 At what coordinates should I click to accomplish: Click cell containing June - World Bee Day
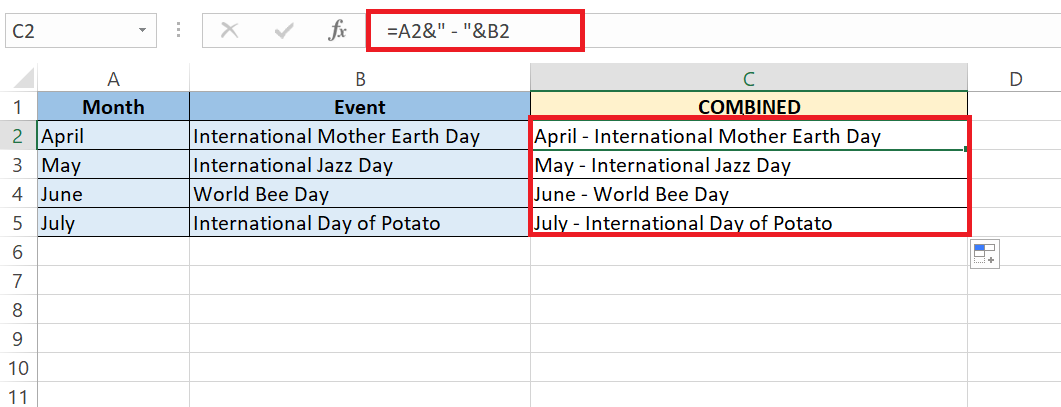pyautogui.click(x=749, y=194)
